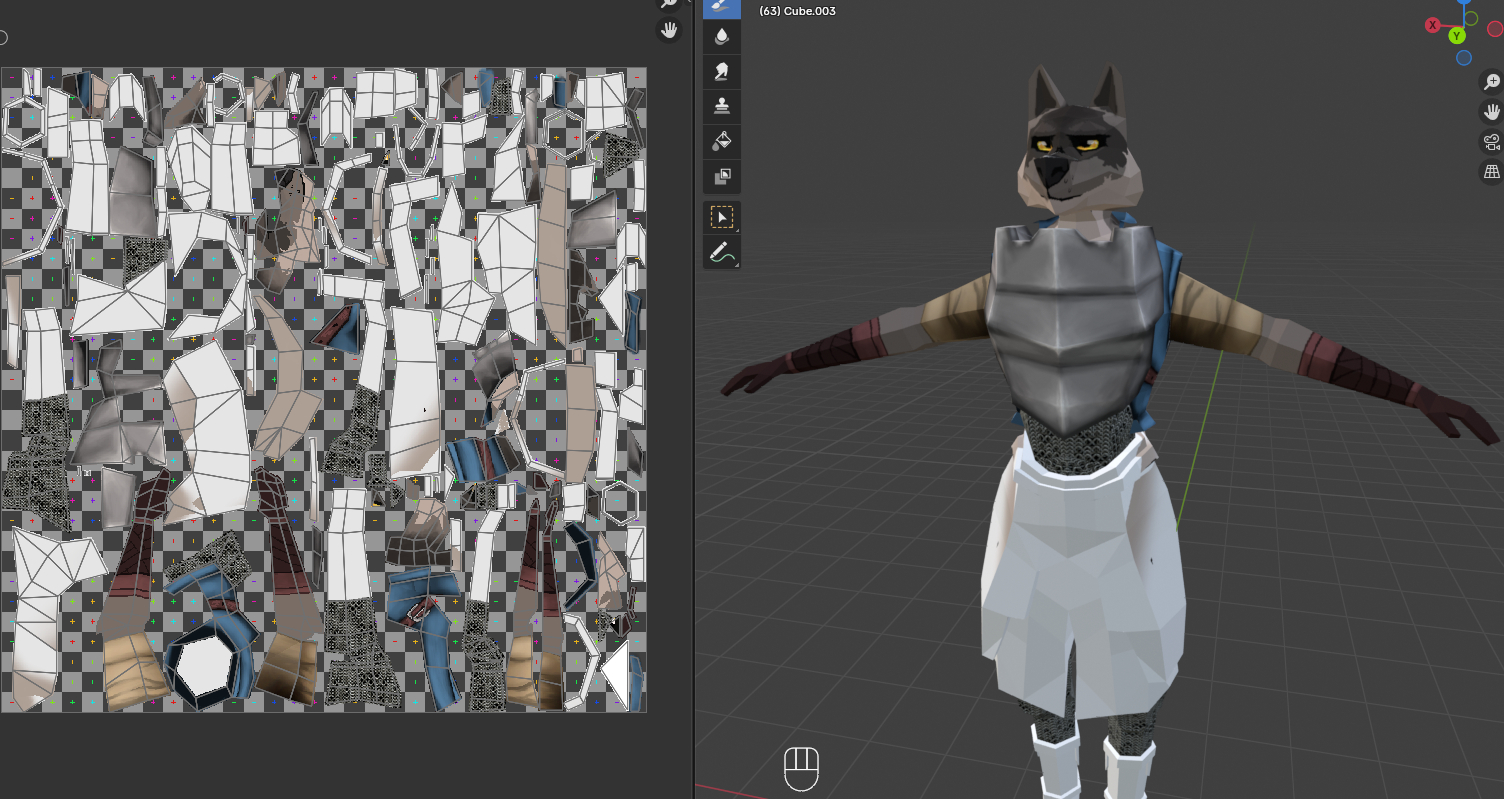Viewport: 1504px width, 799px height.
Task: Pick the Fill paint bucket tool
Action: click(722, 141)
